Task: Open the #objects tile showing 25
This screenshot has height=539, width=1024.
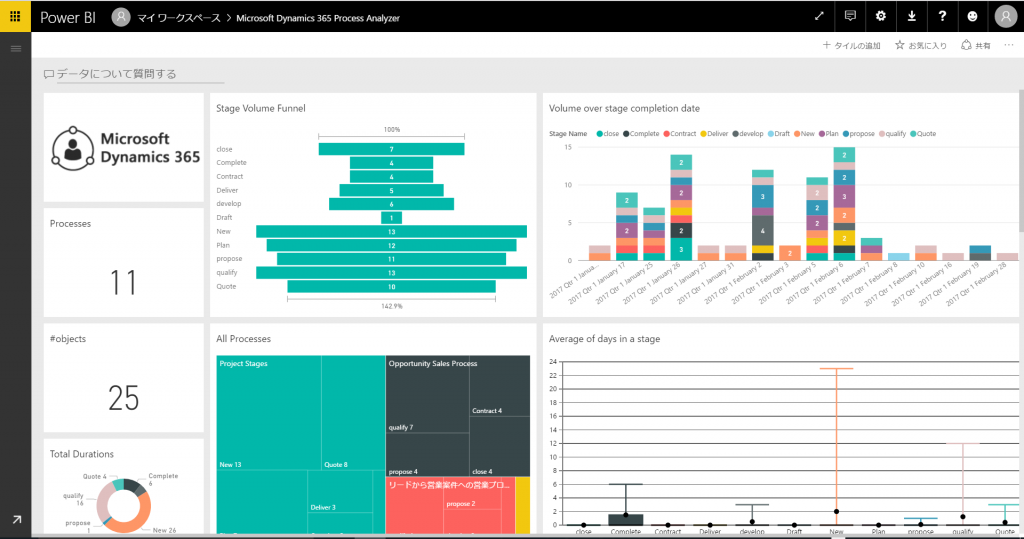Action: [124, 378]
